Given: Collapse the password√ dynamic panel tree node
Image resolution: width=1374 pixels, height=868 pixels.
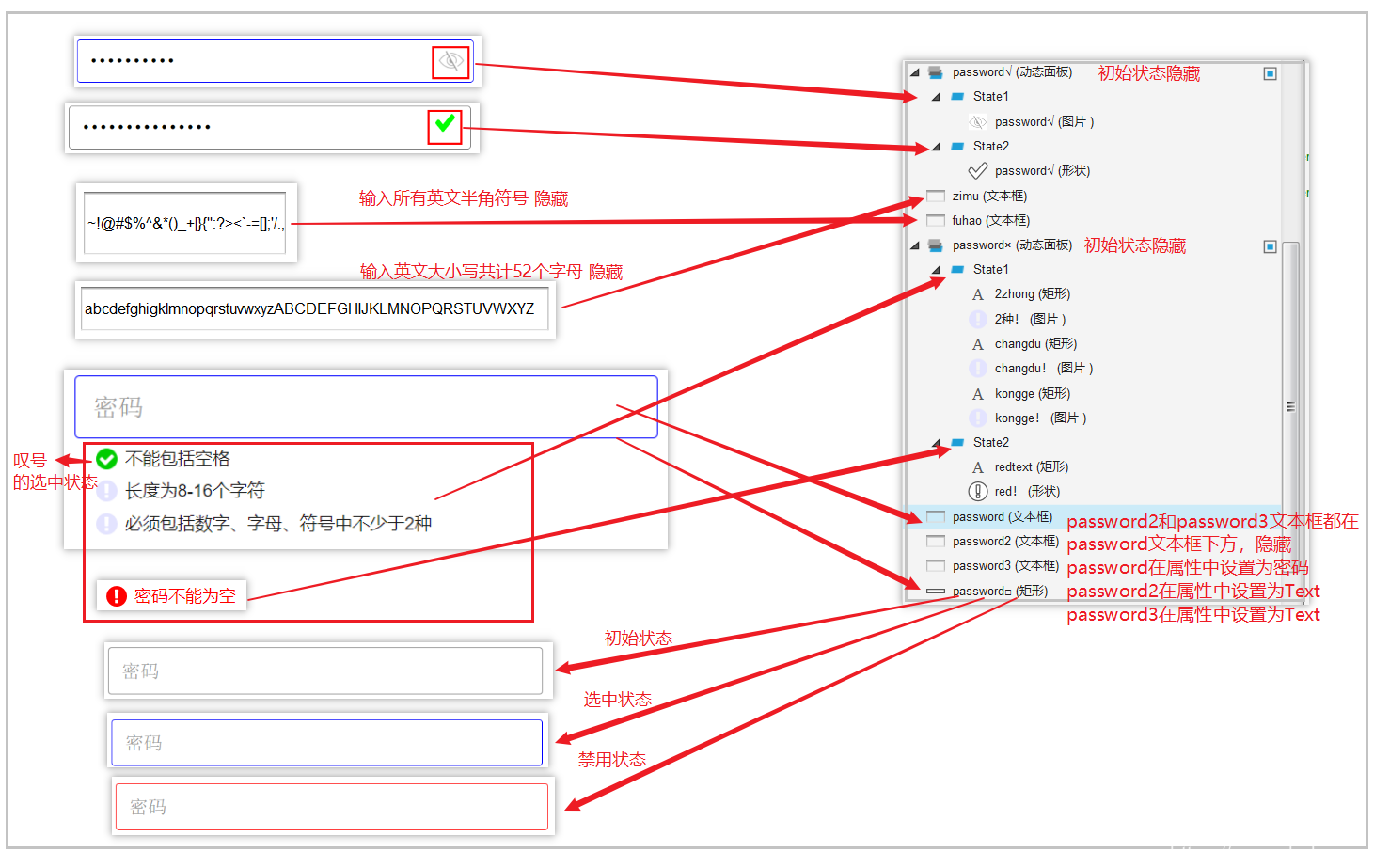Looking at the screenshot, I should pos(914,72).
